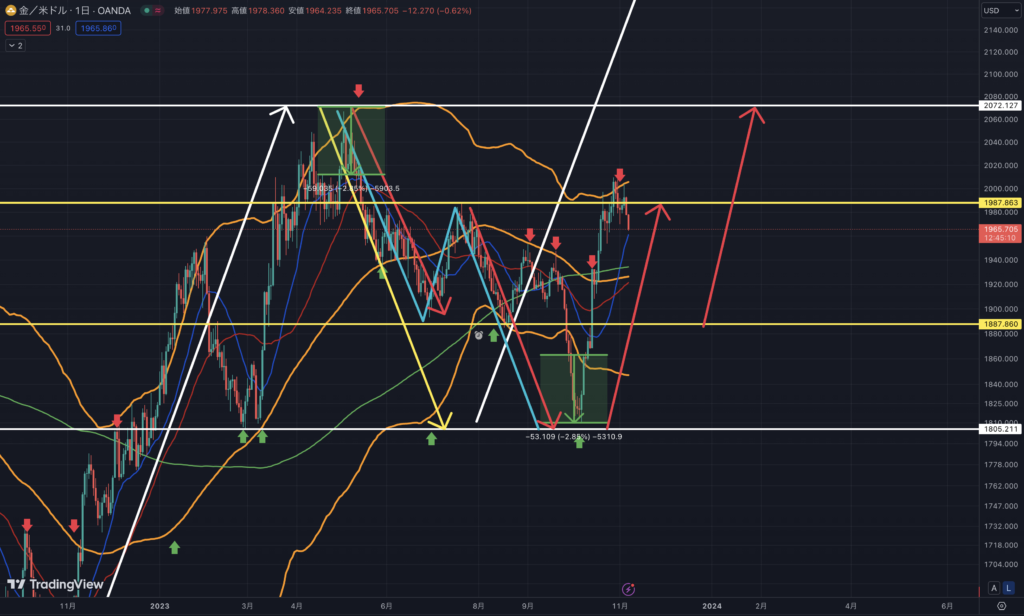The width and height of the screenshot is (1024, 616).
Task: Click the yellow 1887.860 line price label
Action: [x=1000, y=324]
